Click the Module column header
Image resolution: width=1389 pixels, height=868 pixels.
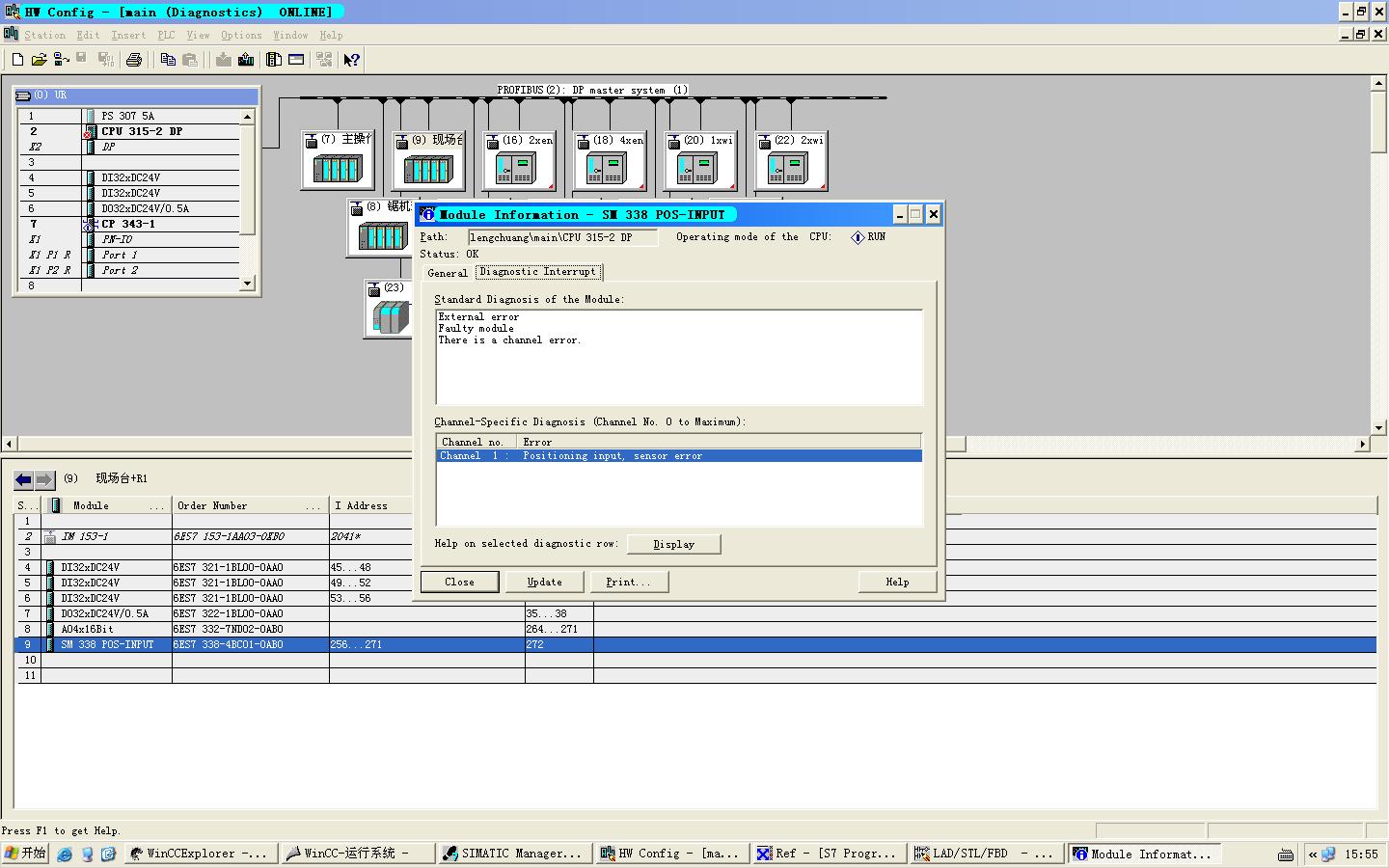[107, 505]
